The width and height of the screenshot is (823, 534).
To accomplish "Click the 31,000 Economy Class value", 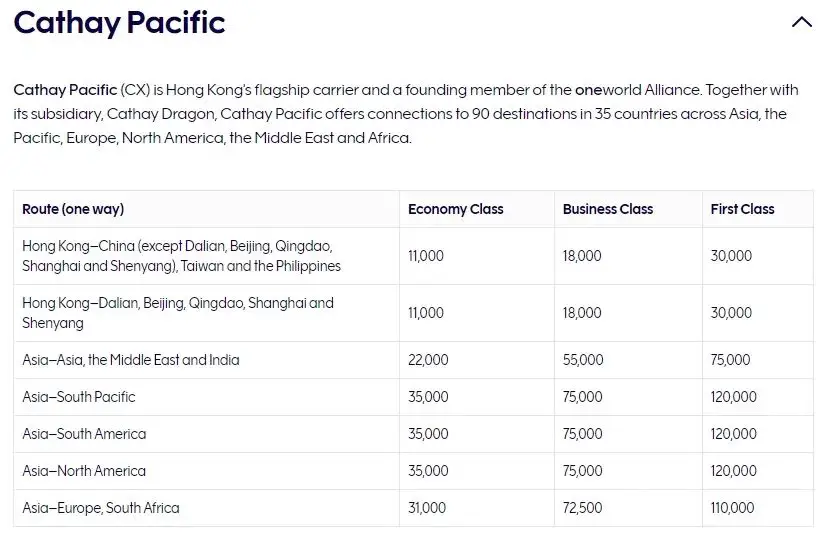I will [x=427, y=508].
